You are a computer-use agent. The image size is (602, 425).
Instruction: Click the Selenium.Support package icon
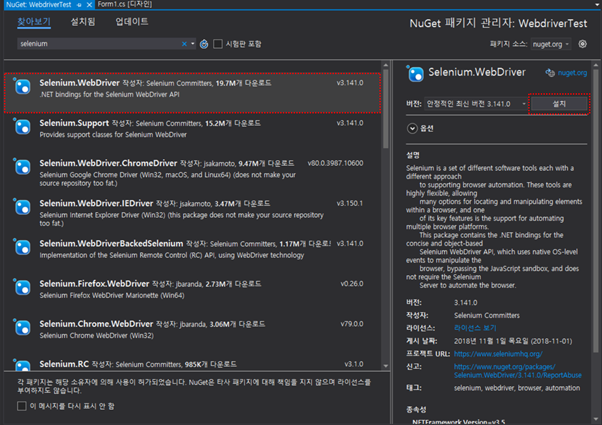click(23, 127)
